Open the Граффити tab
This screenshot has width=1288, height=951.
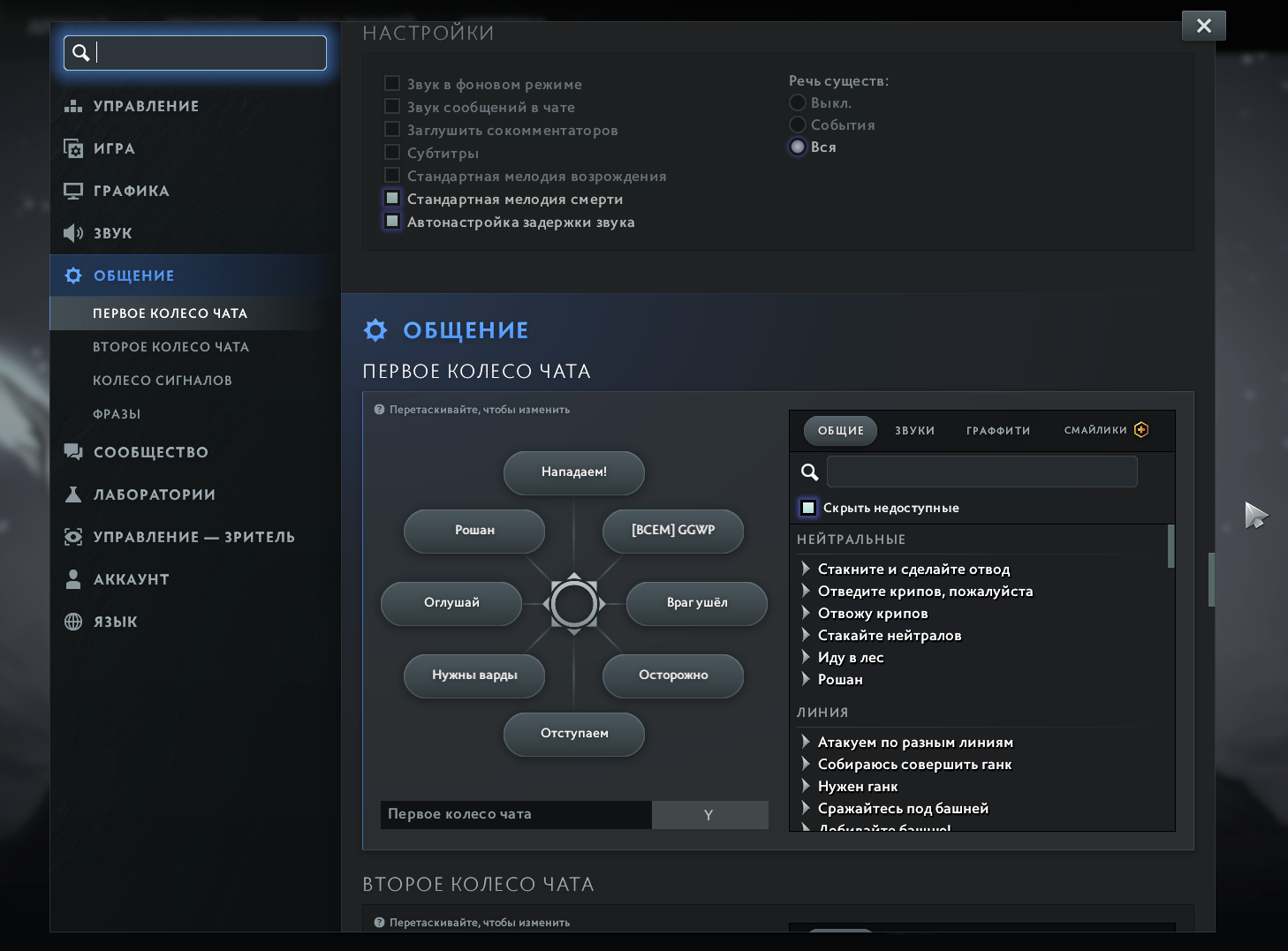(998, 431)
